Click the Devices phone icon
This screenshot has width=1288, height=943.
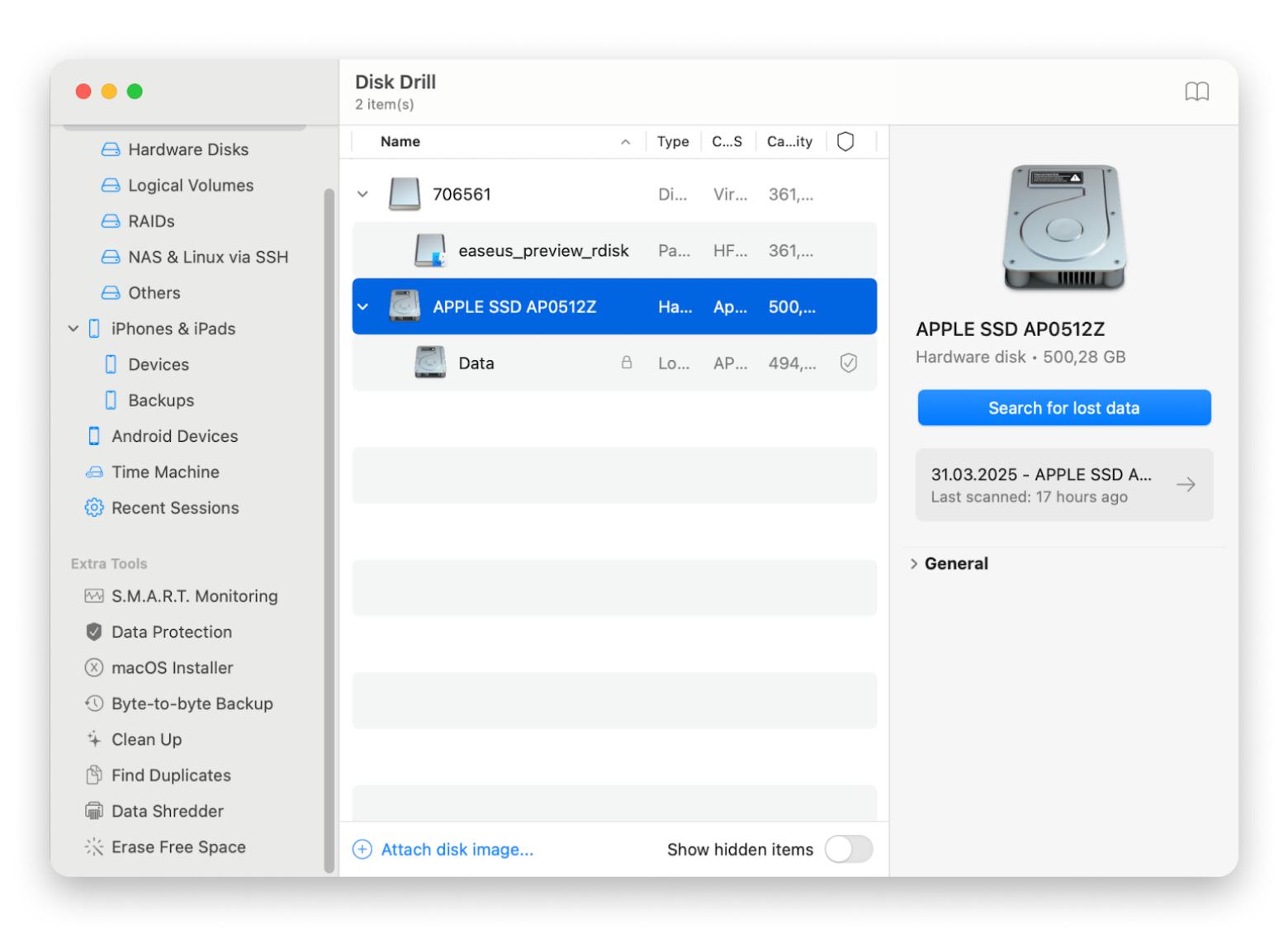[111, 364]
